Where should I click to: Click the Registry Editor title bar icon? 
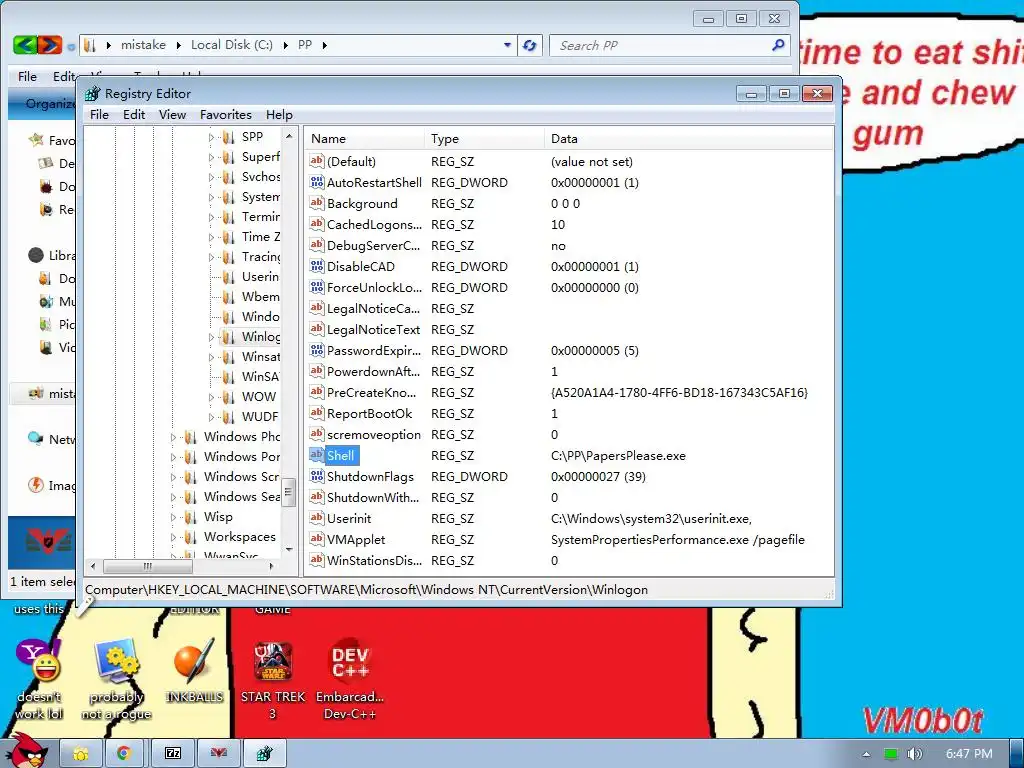click(93, 93)
